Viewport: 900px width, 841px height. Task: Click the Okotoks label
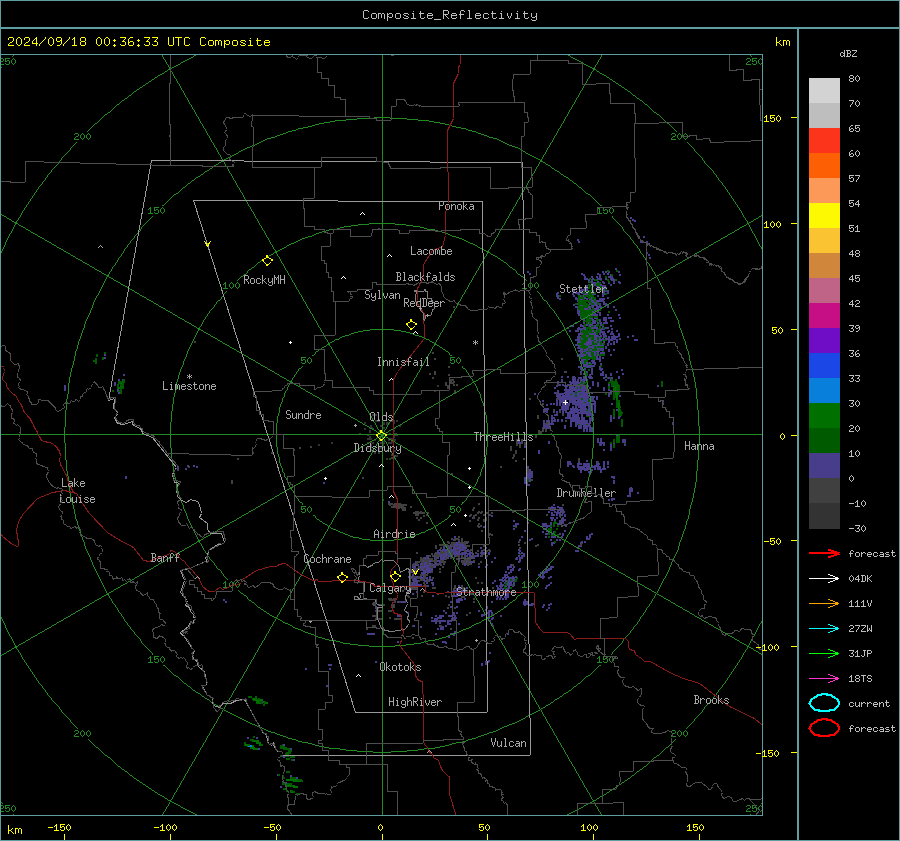click(400, 667)
